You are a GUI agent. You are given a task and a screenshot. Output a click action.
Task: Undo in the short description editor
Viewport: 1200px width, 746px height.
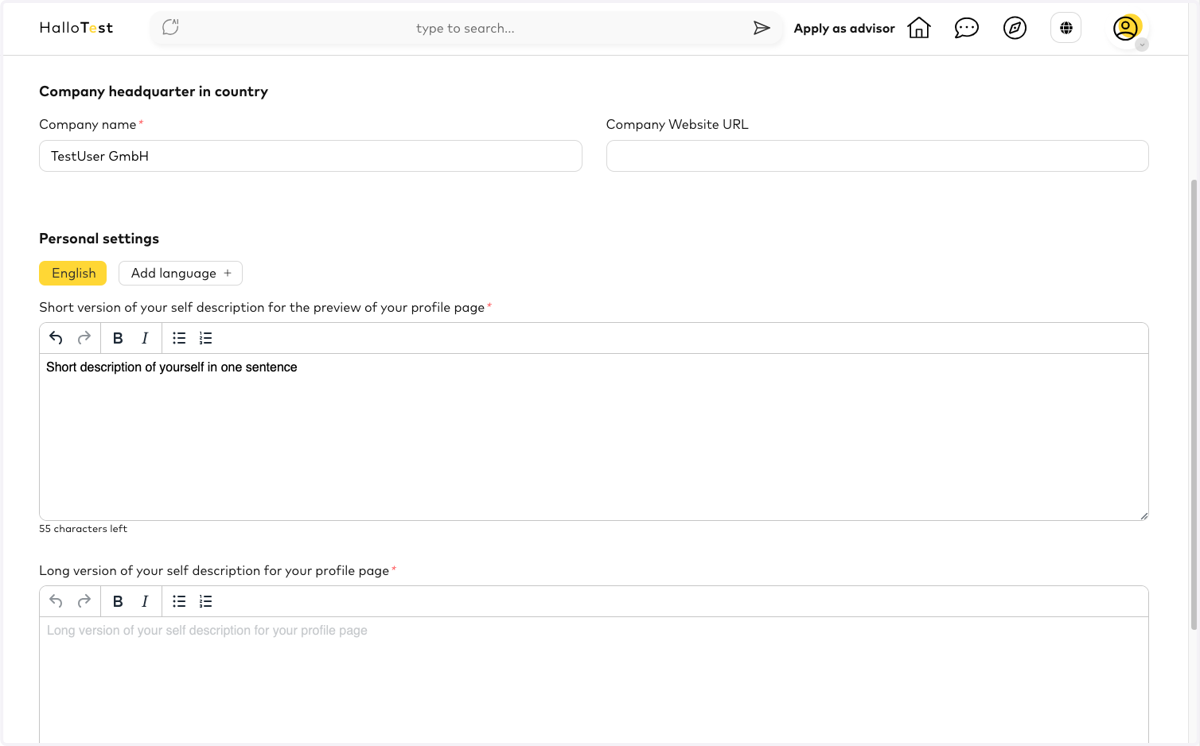pos(56,338)
